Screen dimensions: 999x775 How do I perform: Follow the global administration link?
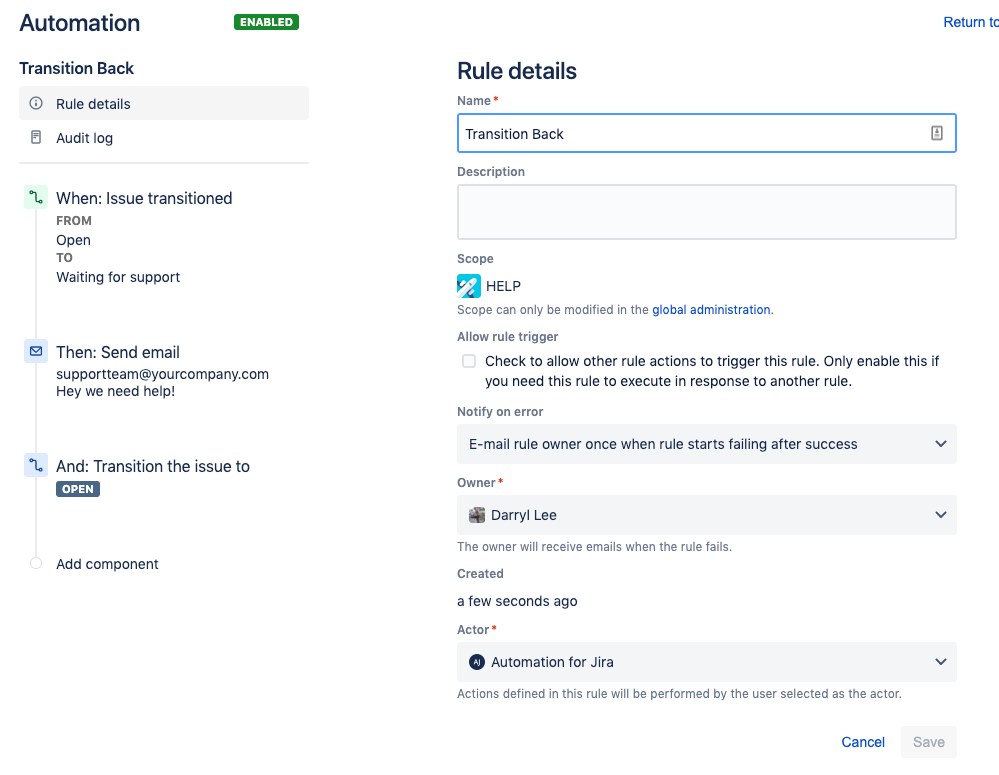click(711, 310)
